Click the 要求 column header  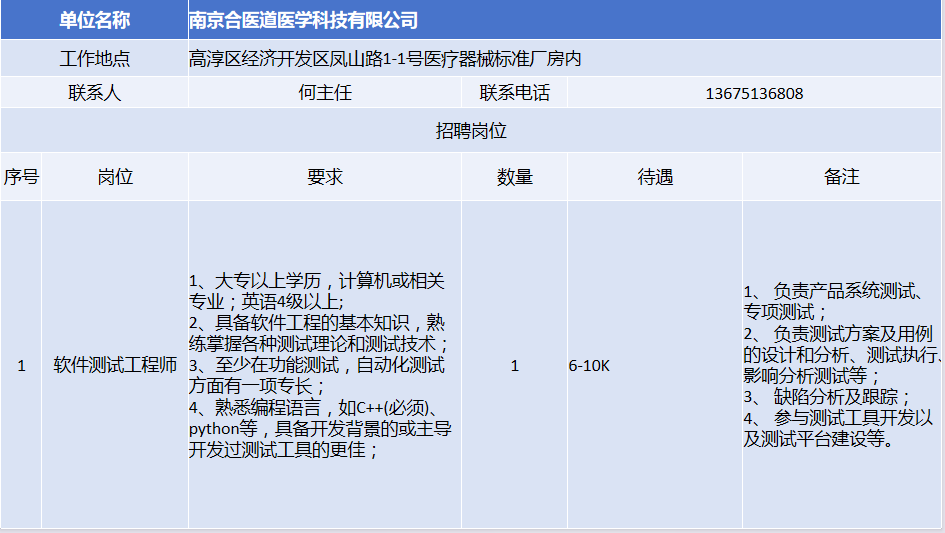pos(324,177)
